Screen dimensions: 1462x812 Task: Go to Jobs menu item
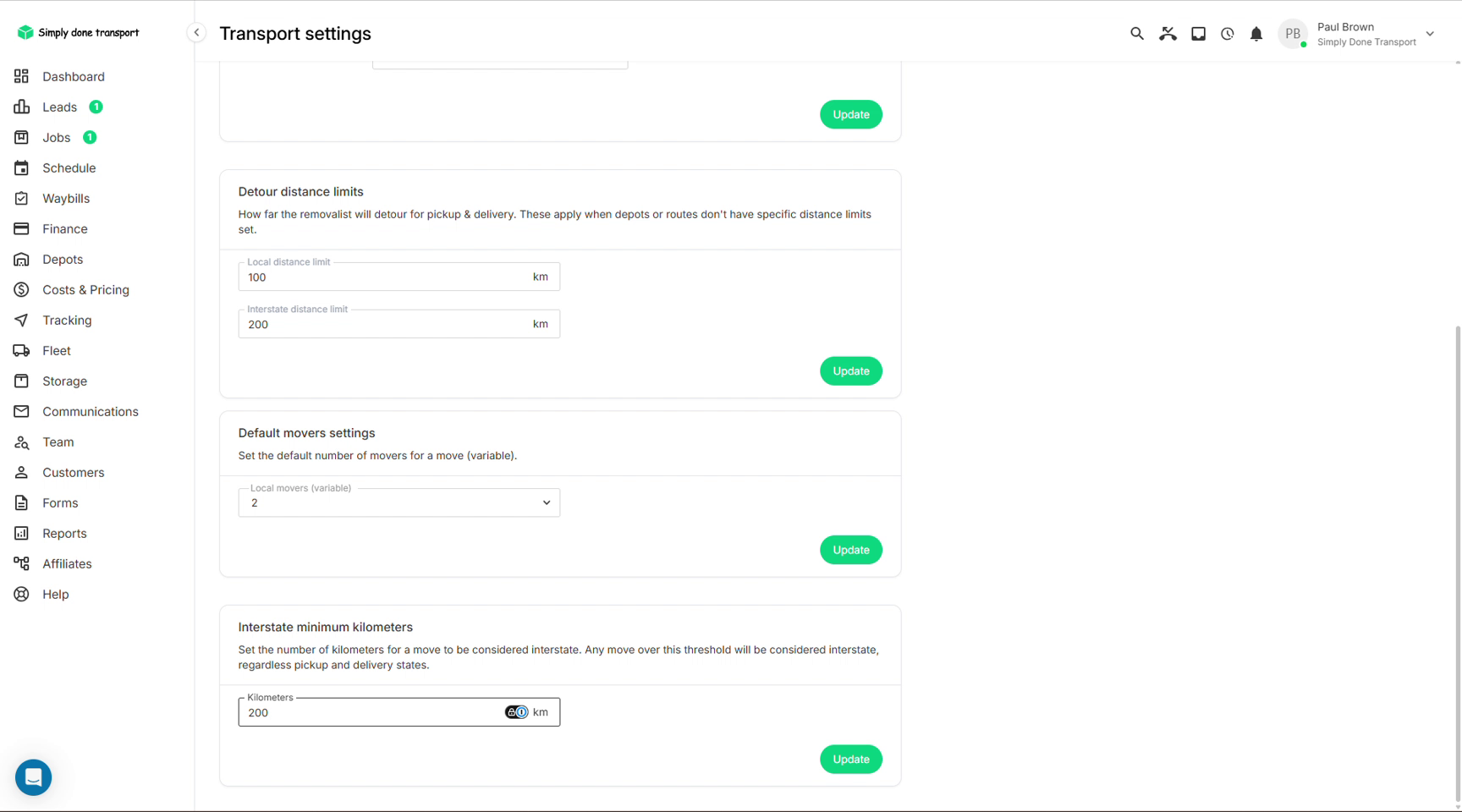click(56, 137)
